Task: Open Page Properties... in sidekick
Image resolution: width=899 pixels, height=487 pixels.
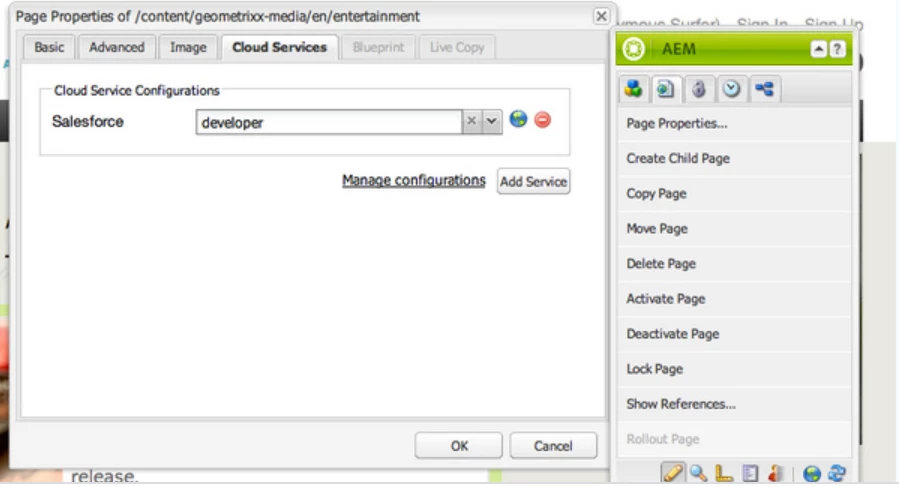Action: click(734, 124)
